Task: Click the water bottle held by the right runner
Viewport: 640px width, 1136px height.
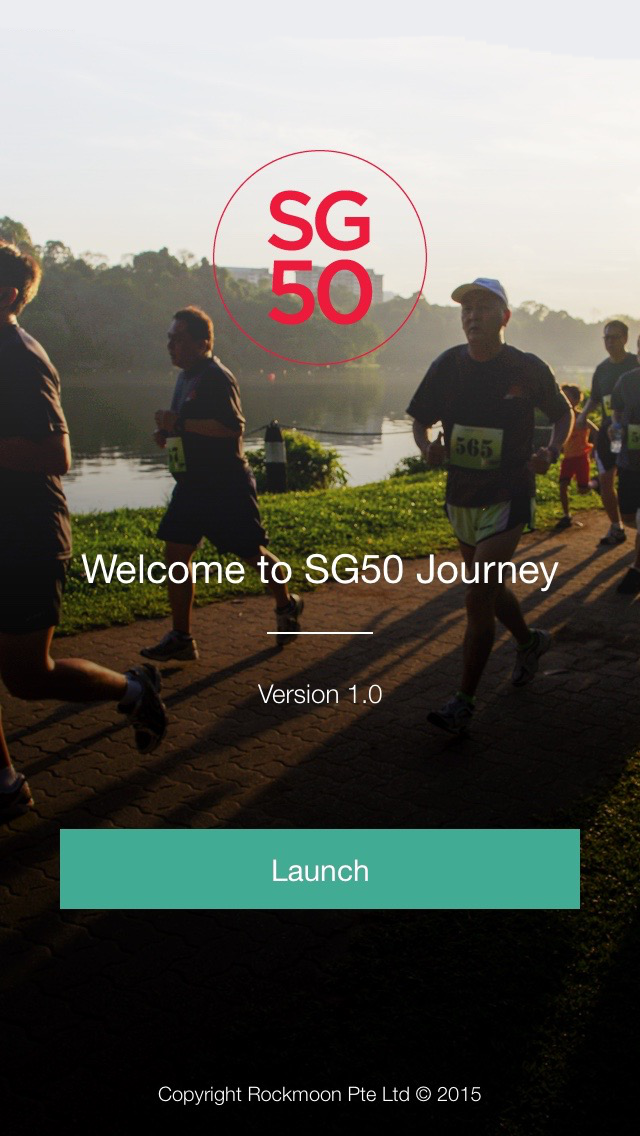Action: 615,438
